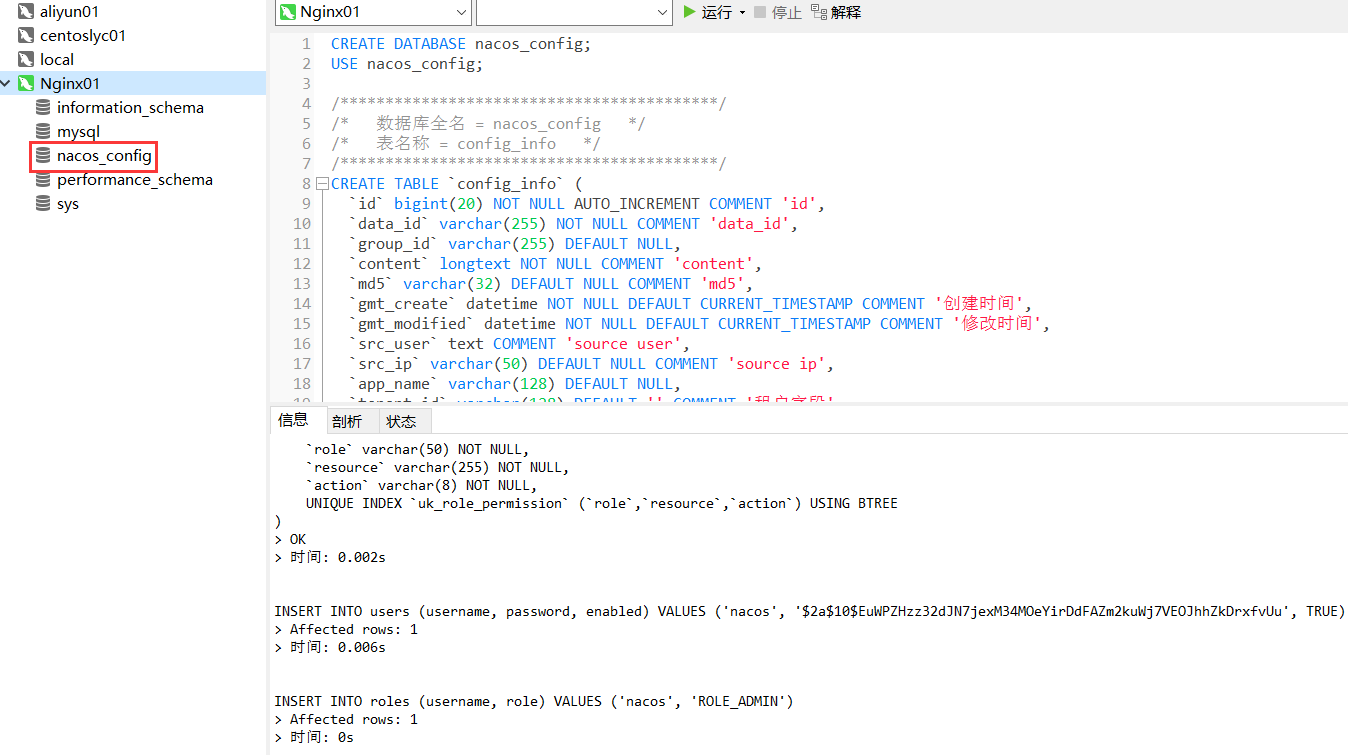Screen dimensions: 1348x755
Task: Switch to the 剖析 tab
Action: (x=347, y=421)
